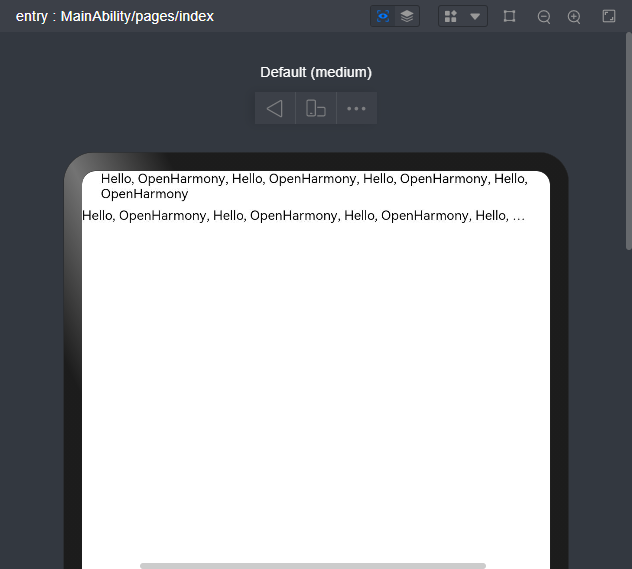This screenshot has width=632, height=569.
Task: Click the truncated Hello, OpenHarmony text line
Action: click(304, 216)
